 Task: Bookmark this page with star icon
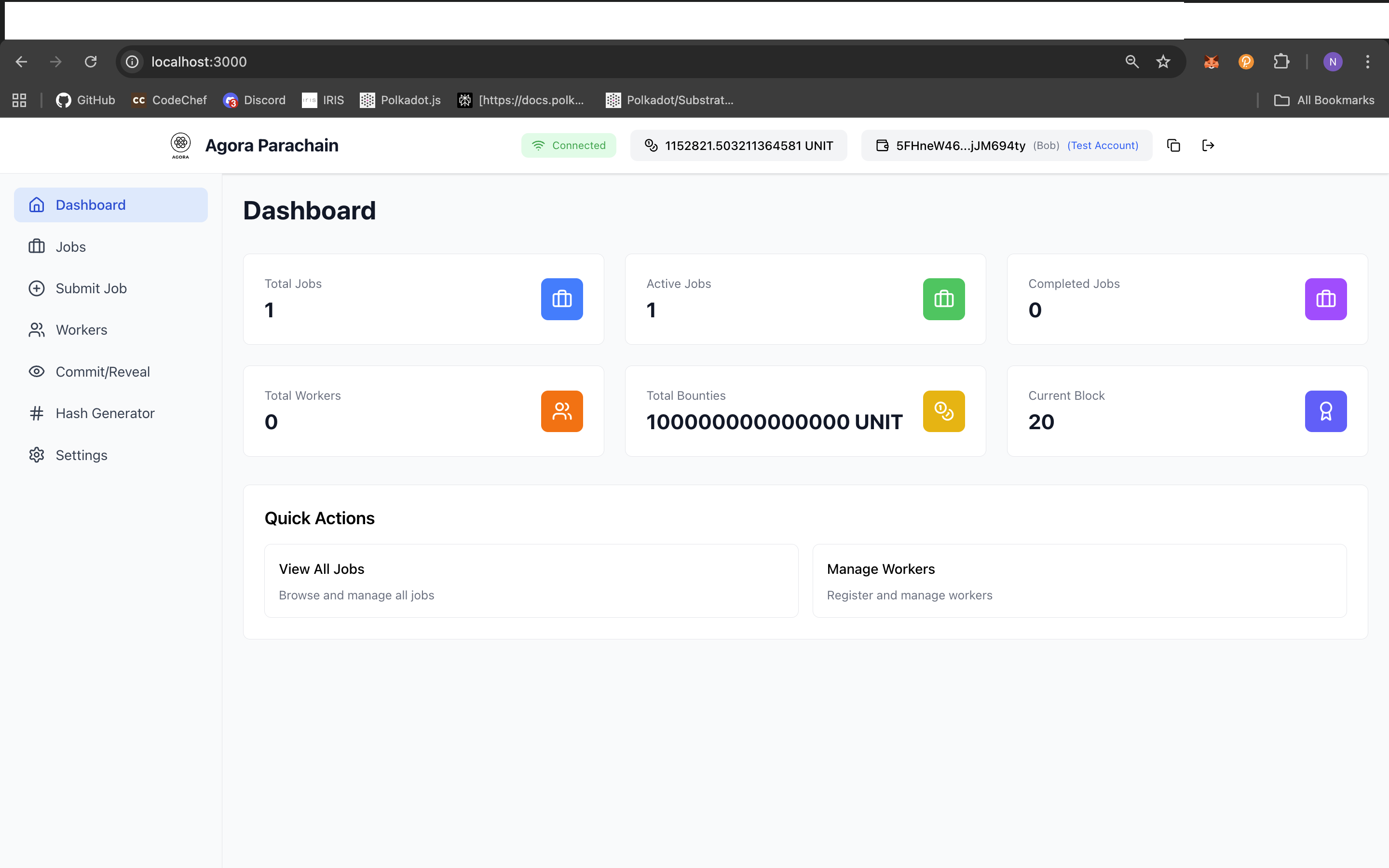click(1163, 61)
